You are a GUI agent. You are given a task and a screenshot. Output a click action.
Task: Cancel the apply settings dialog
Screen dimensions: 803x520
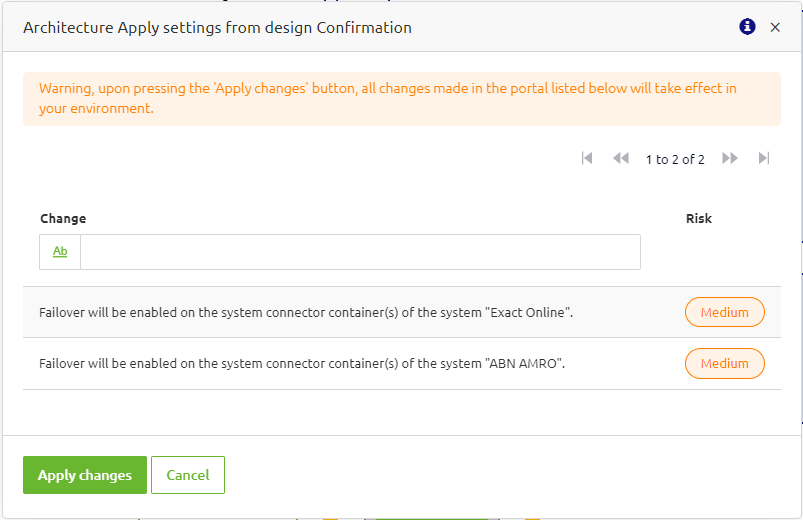tap(188, 475)
